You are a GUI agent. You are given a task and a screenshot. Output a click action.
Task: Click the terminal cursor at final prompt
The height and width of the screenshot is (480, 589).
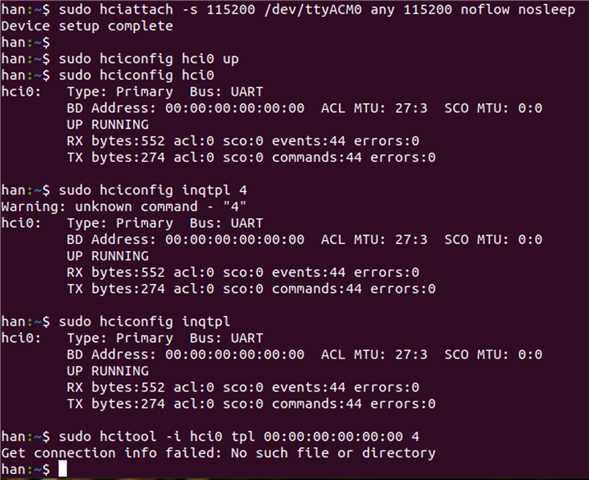tap(63, 469)
